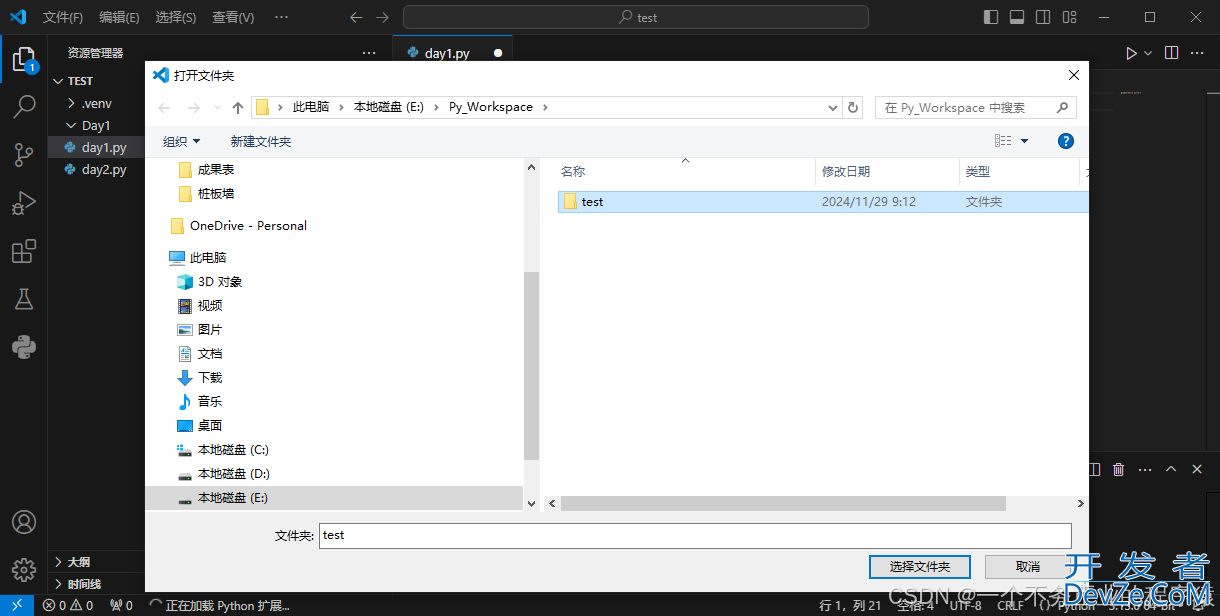Go back in VS Code navigation
This screenshot has width=1220, height=616.
pyautogui.click(x=356, y=17)
